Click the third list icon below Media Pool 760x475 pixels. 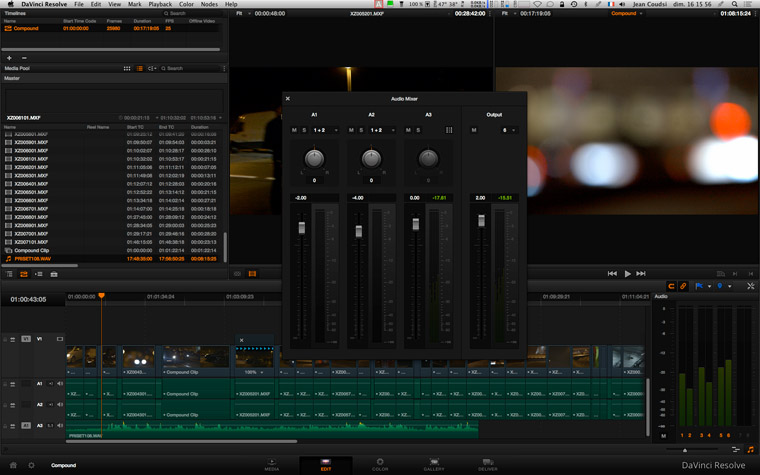coord(39,274)
